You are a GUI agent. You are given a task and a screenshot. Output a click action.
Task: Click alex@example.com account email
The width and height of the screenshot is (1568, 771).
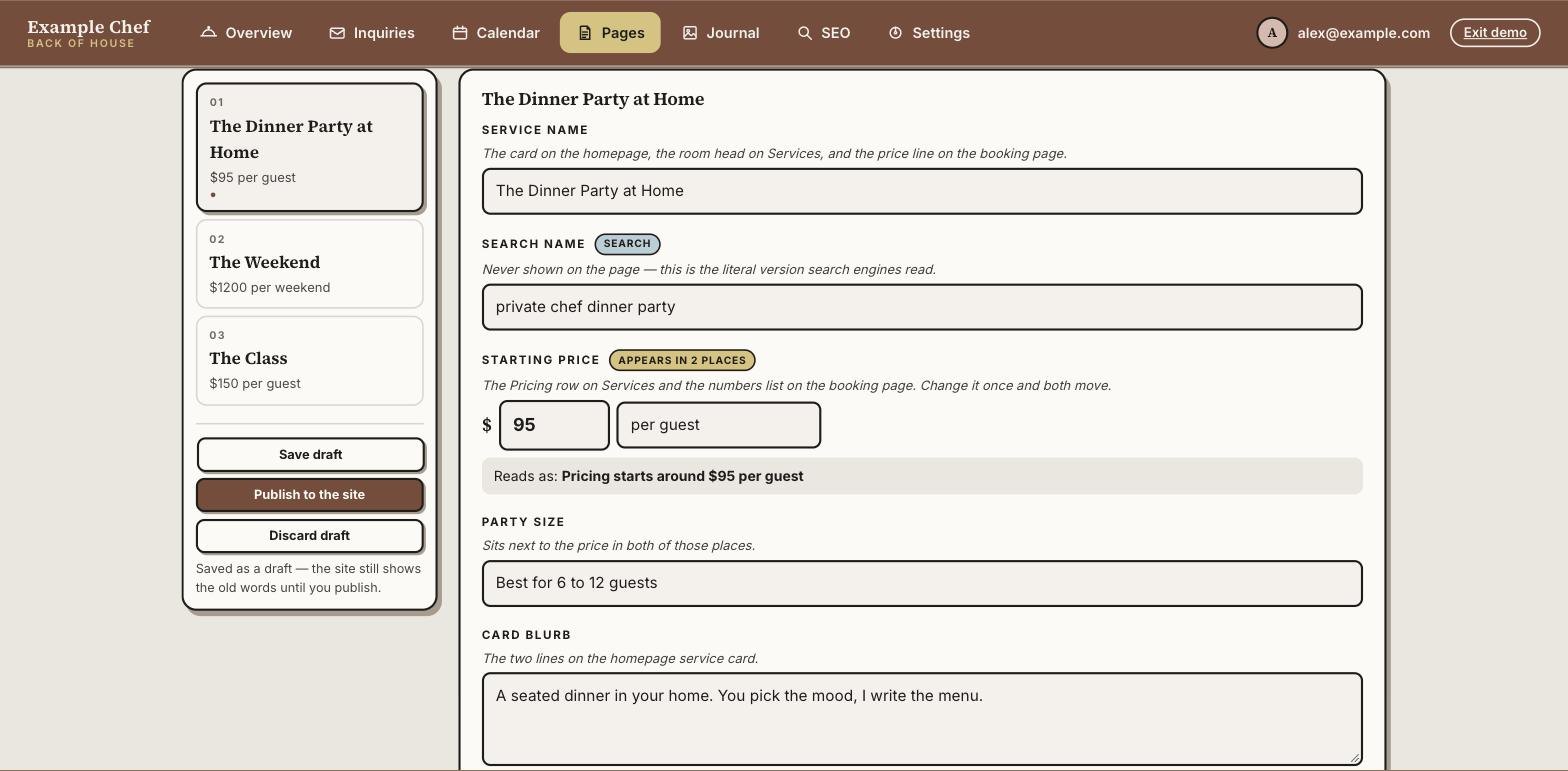[1363, 33]
